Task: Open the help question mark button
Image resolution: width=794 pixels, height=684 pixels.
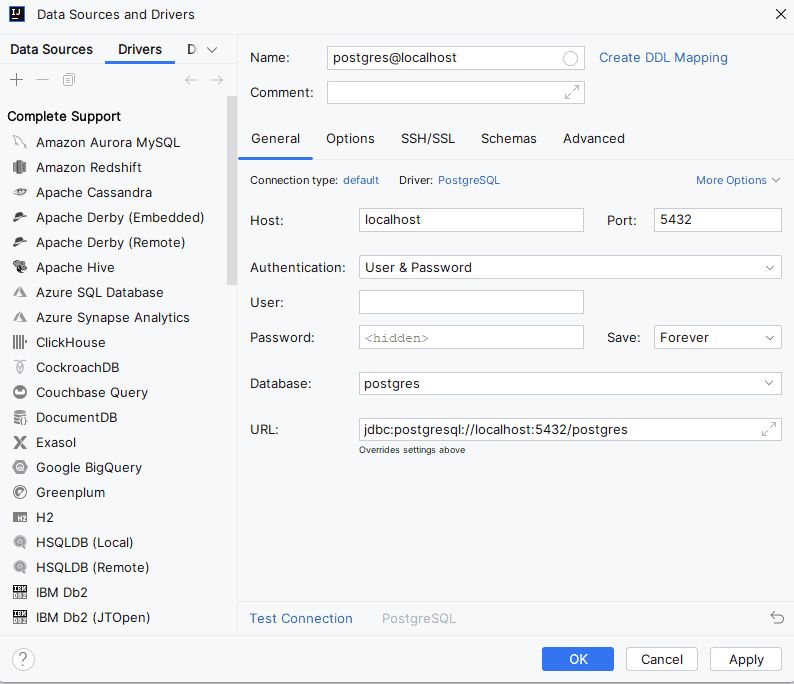Action: [x=23, y=660]
